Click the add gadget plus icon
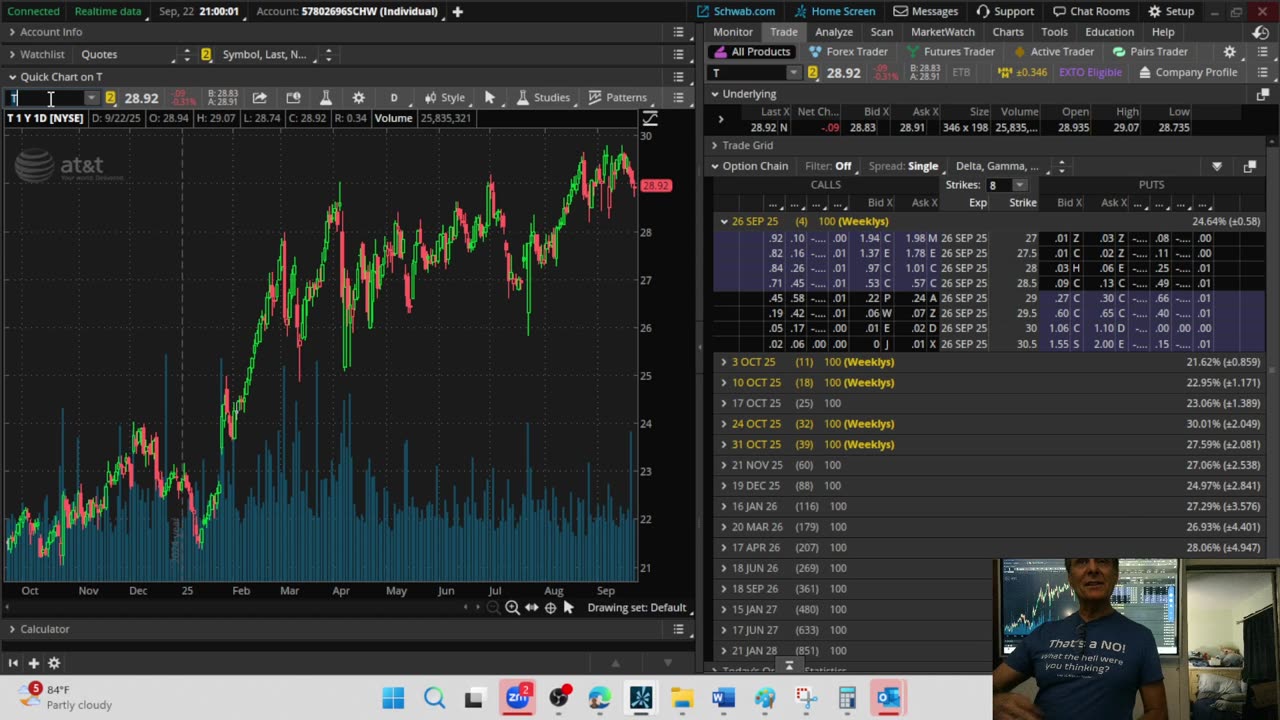Screen dimensions: 1280x720 [x=33, y=662]
